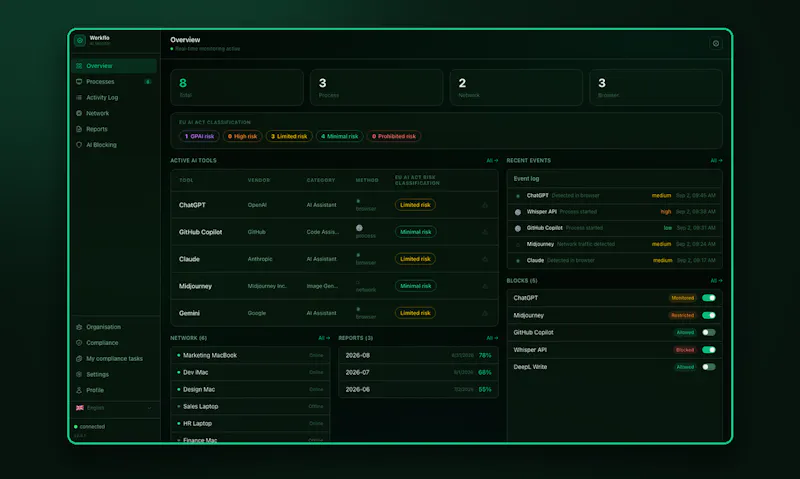Open the settings gear icon in header
This screenshot has width=800, height=479.
pyautogui.click(x=716, y=43)
